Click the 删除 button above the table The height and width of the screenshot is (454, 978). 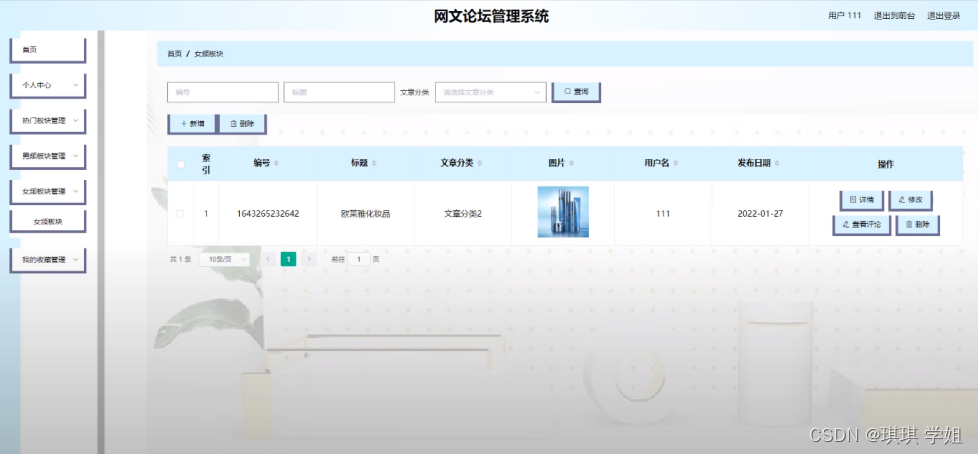(x=243, y=124)
